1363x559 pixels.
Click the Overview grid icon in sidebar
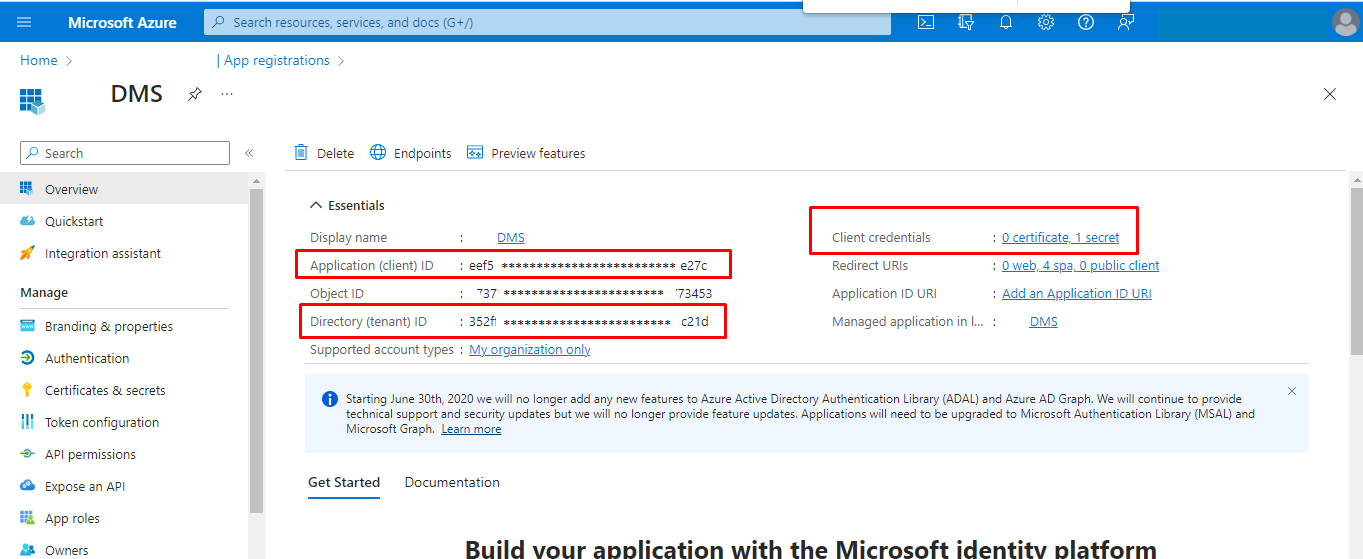[27, 189]
